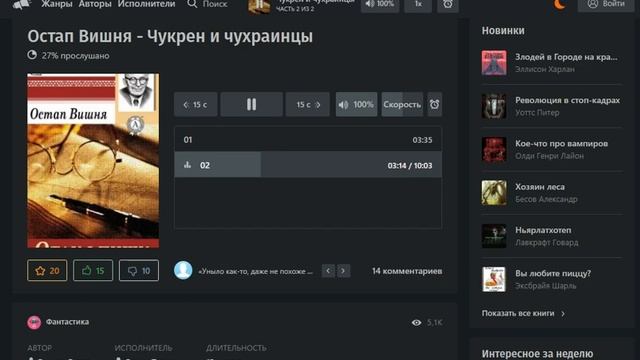This screenshot has height=360, width=640.
Task: Skip forward 15 seconds in the player
Action: (308, 104)
